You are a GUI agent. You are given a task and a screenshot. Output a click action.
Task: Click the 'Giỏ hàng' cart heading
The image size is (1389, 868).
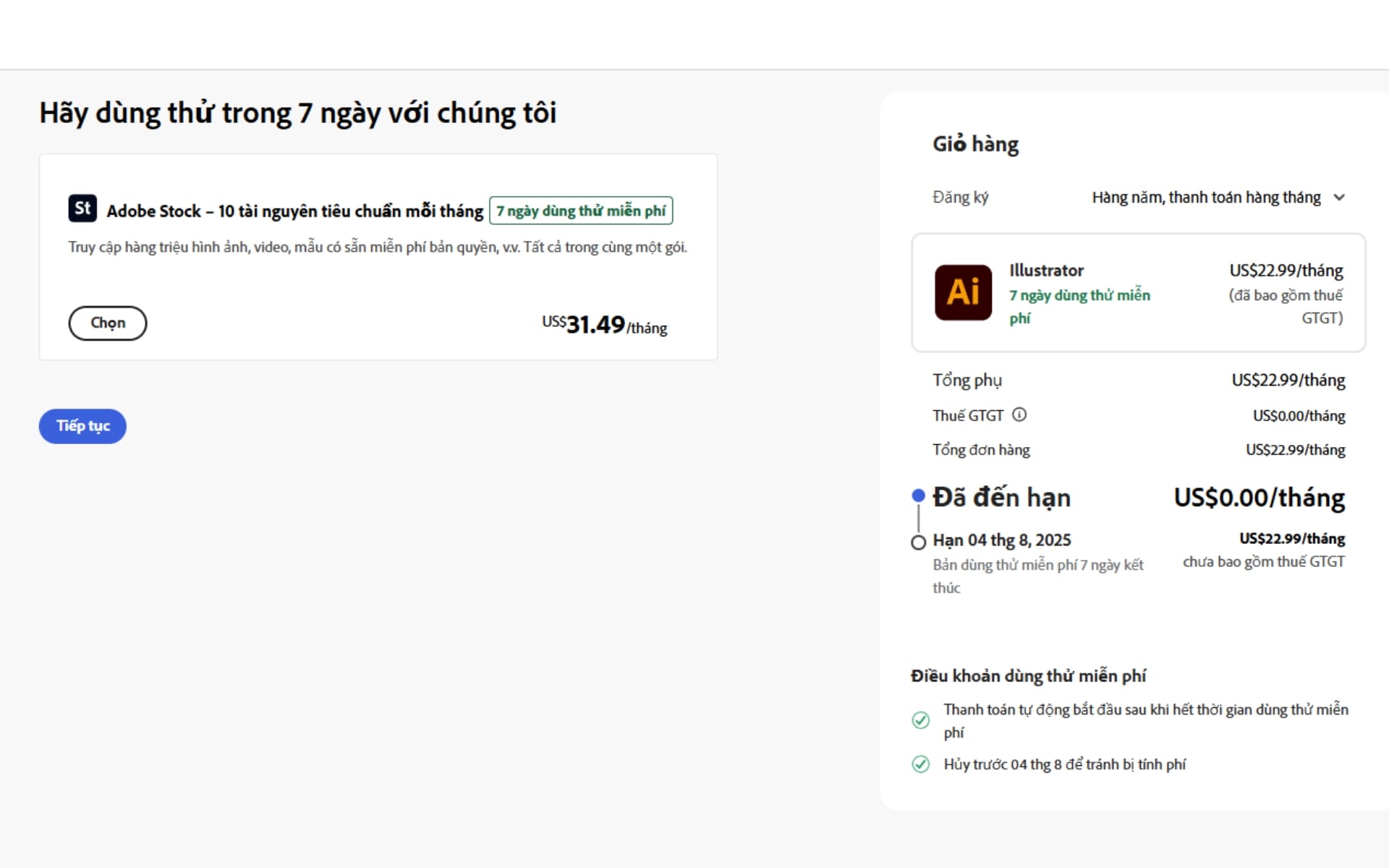pos(975,144)
